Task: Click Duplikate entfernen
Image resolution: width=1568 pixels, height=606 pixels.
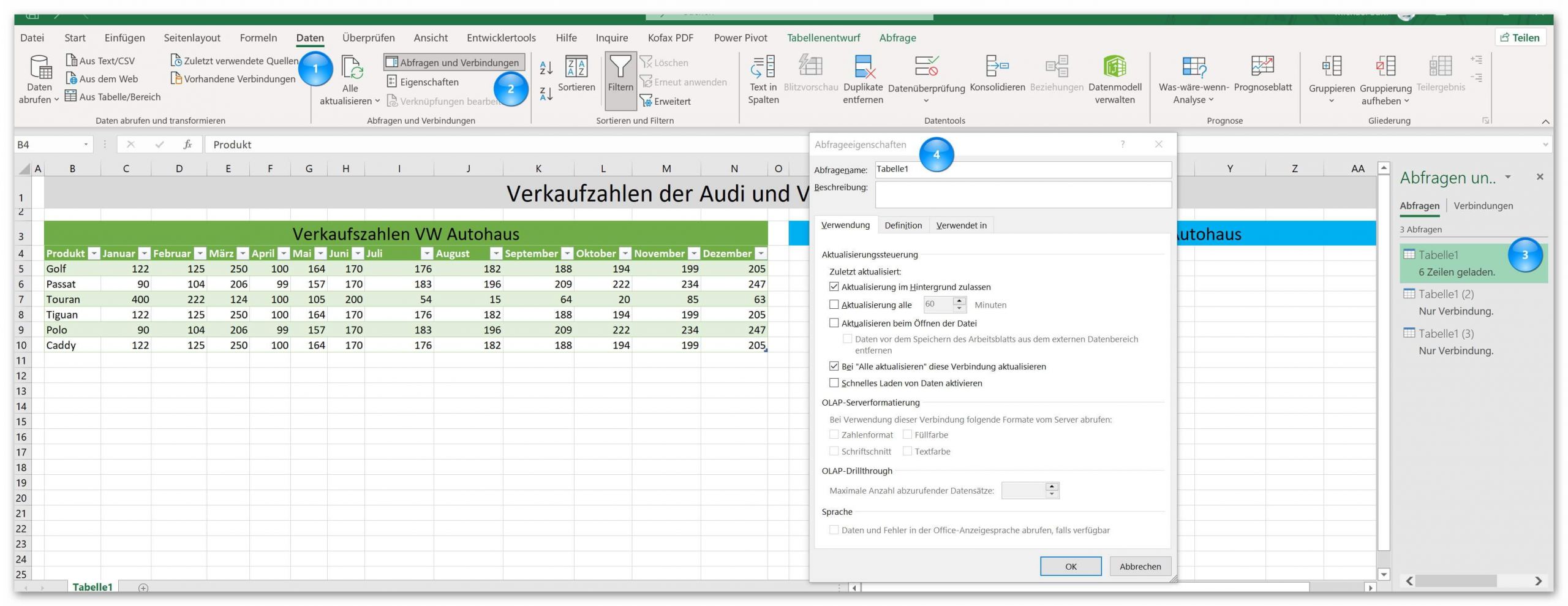Action: 863,80
